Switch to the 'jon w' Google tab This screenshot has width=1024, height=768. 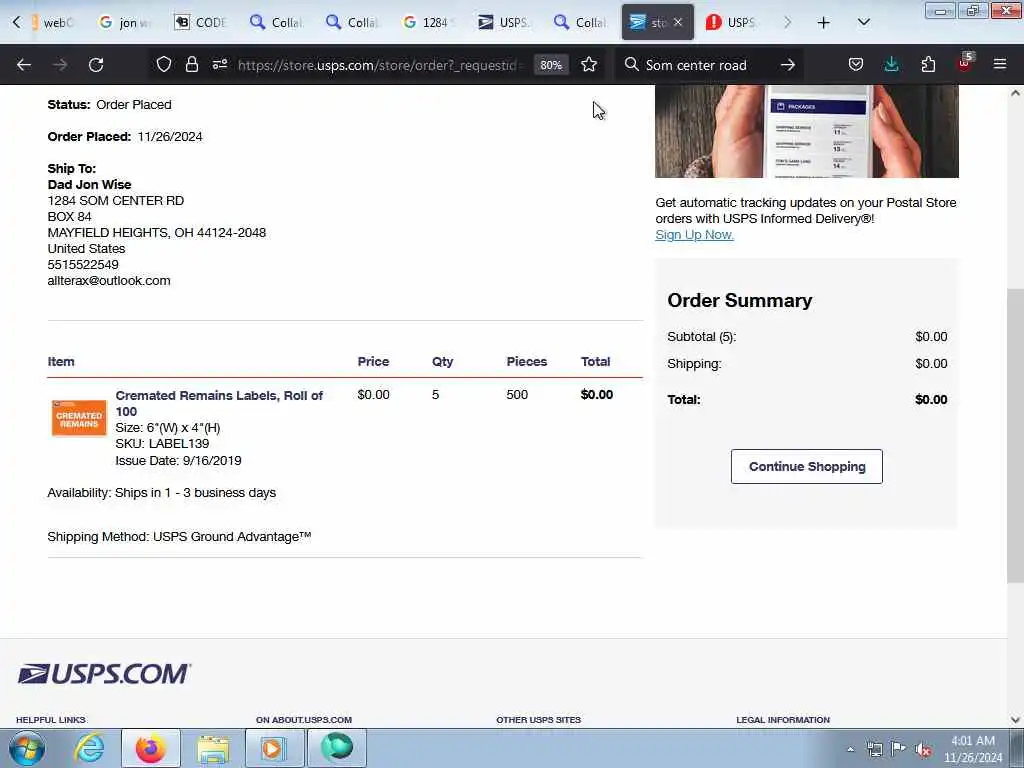pyautogui.click(x=125, y=22)
